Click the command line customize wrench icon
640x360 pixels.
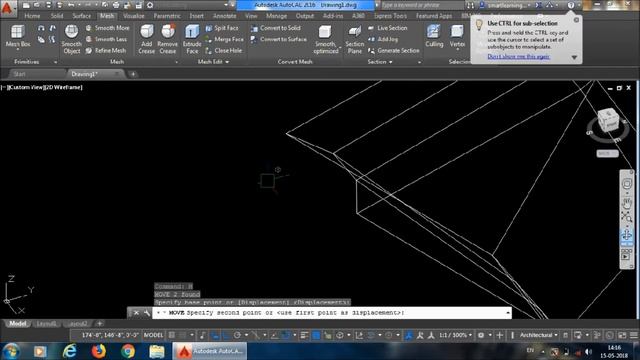point(147,313)
